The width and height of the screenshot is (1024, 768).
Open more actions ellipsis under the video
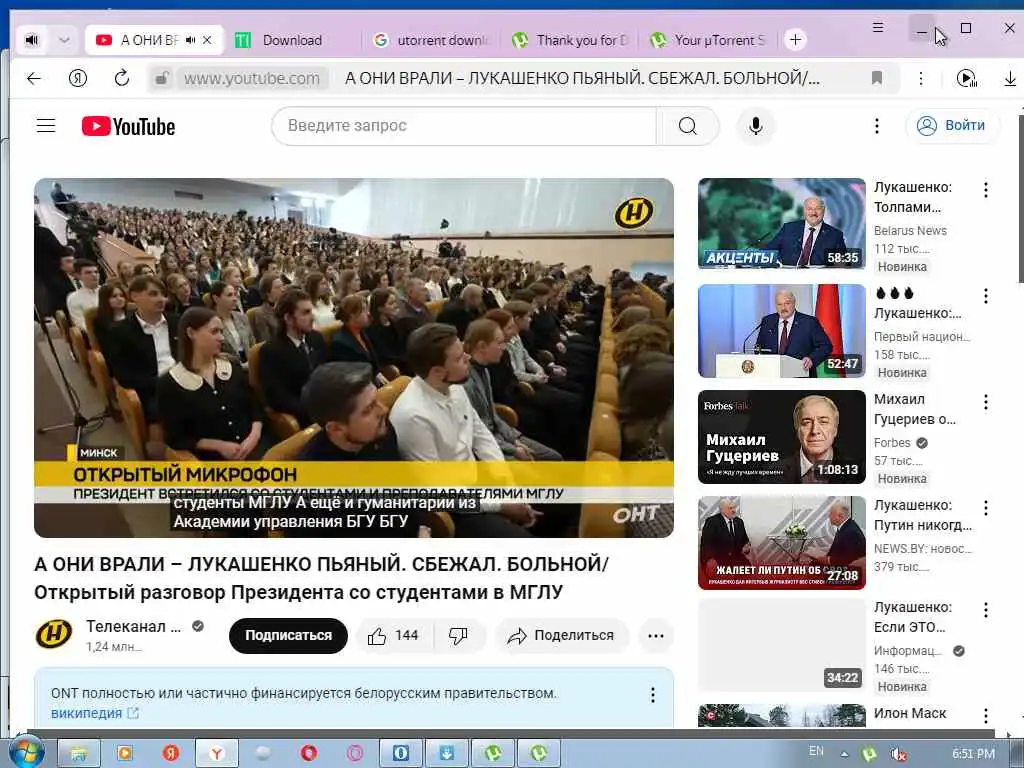[656, 635]
